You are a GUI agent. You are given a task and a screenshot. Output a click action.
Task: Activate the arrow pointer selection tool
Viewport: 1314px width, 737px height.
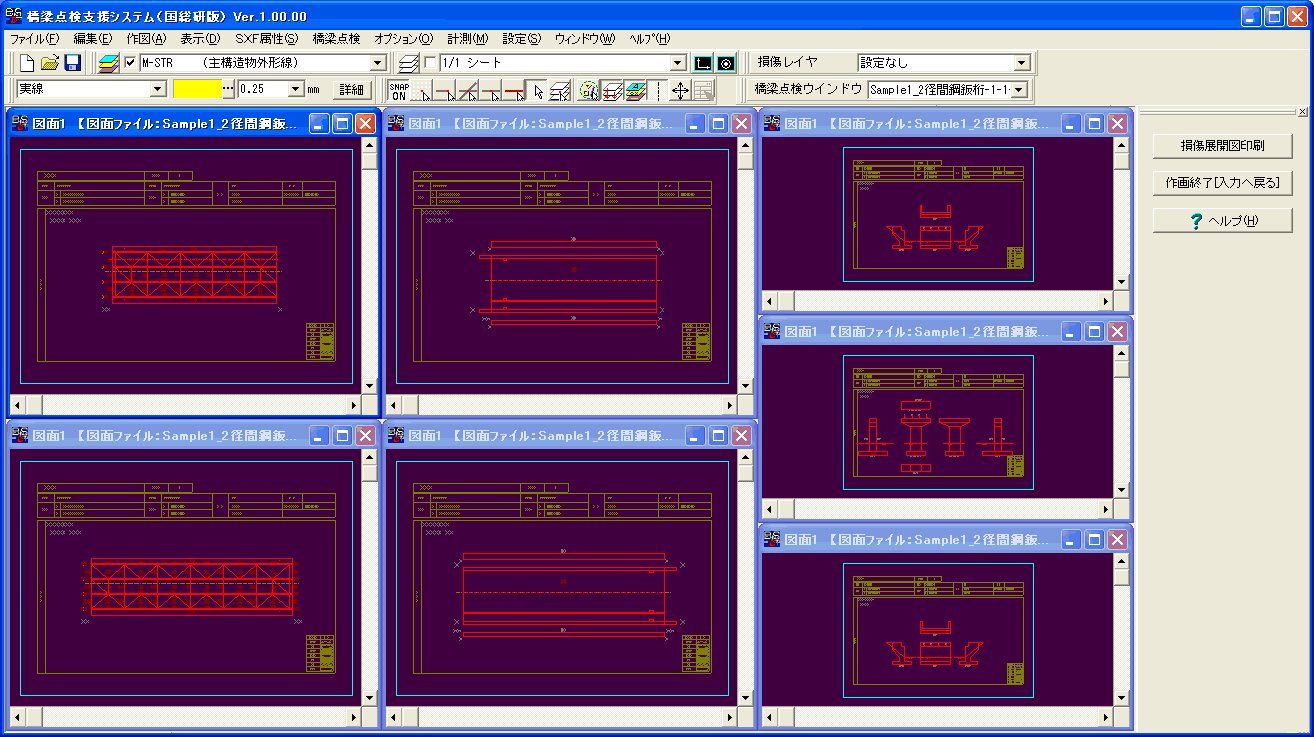pos(537,90)
